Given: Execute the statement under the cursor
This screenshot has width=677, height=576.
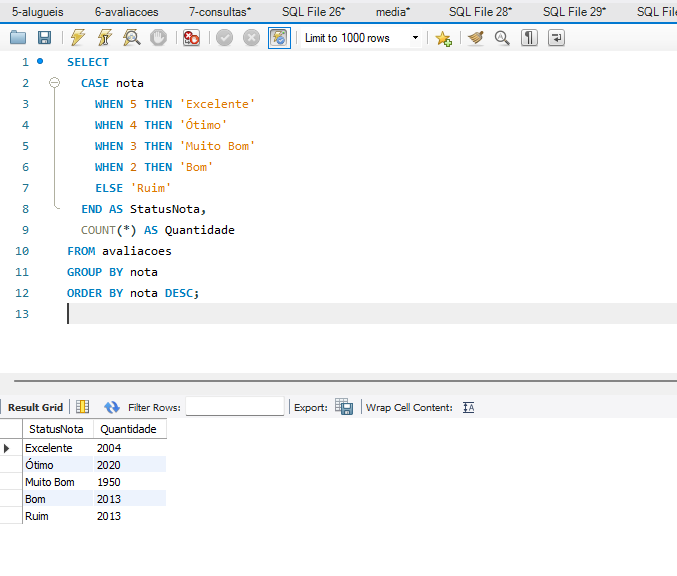Looking at the screenshot, I should tap(104, 38).
